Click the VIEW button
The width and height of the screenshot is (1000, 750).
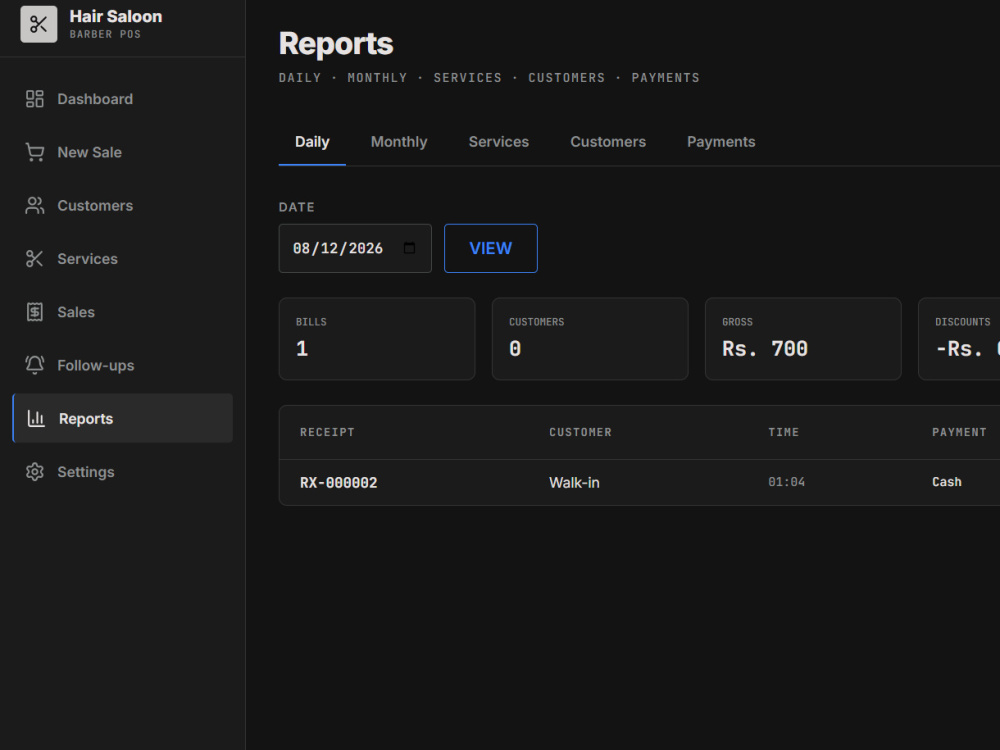(490, 248)
